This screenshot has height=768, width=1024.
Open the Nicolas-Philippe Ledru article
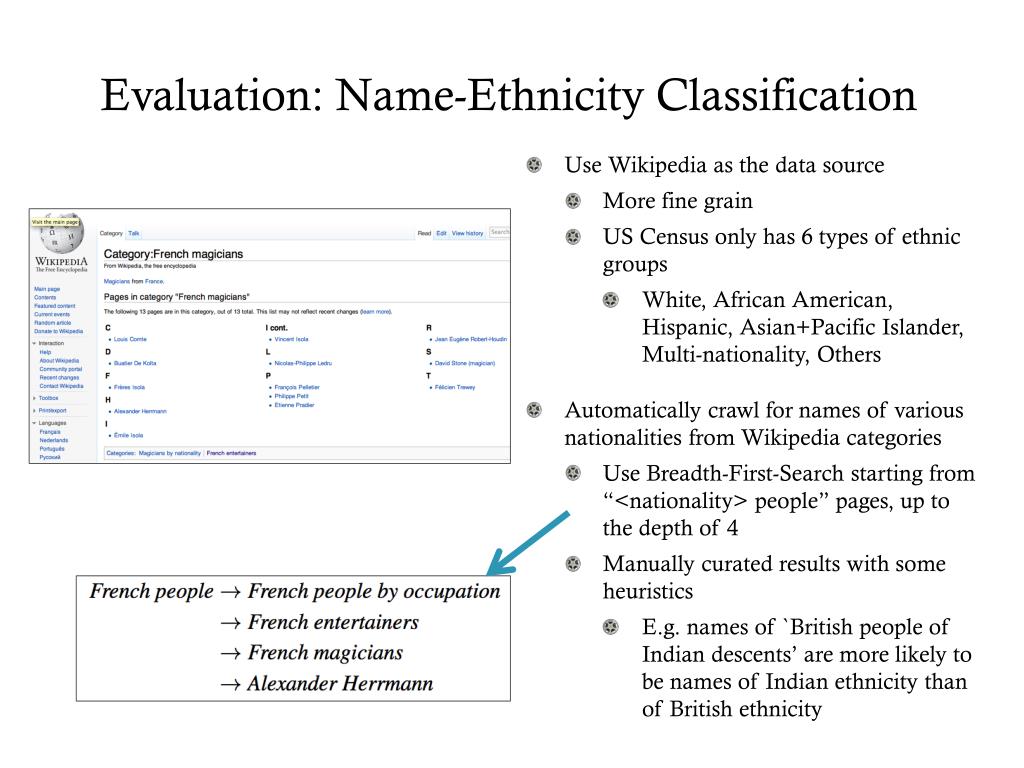click(303, 363)
